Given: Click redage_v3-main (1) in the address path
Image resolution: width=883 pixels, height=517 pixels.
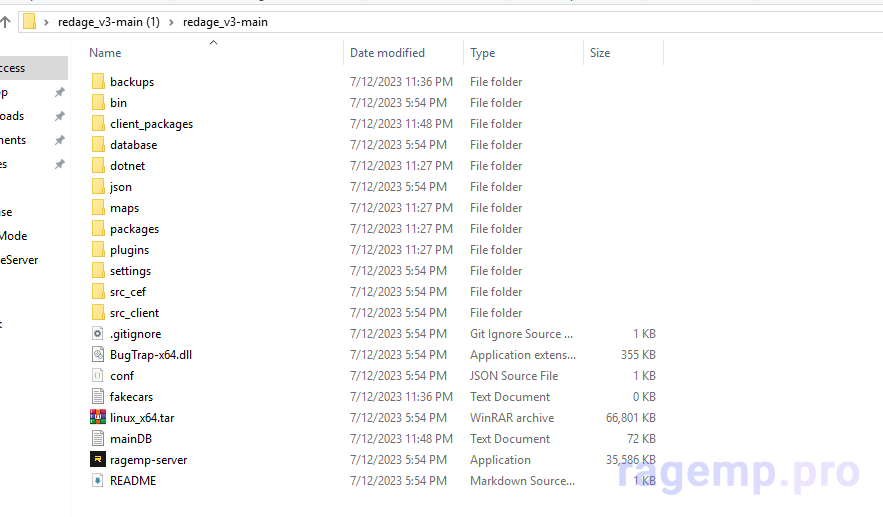Looking at the screenshot, I should coord(108,22).
